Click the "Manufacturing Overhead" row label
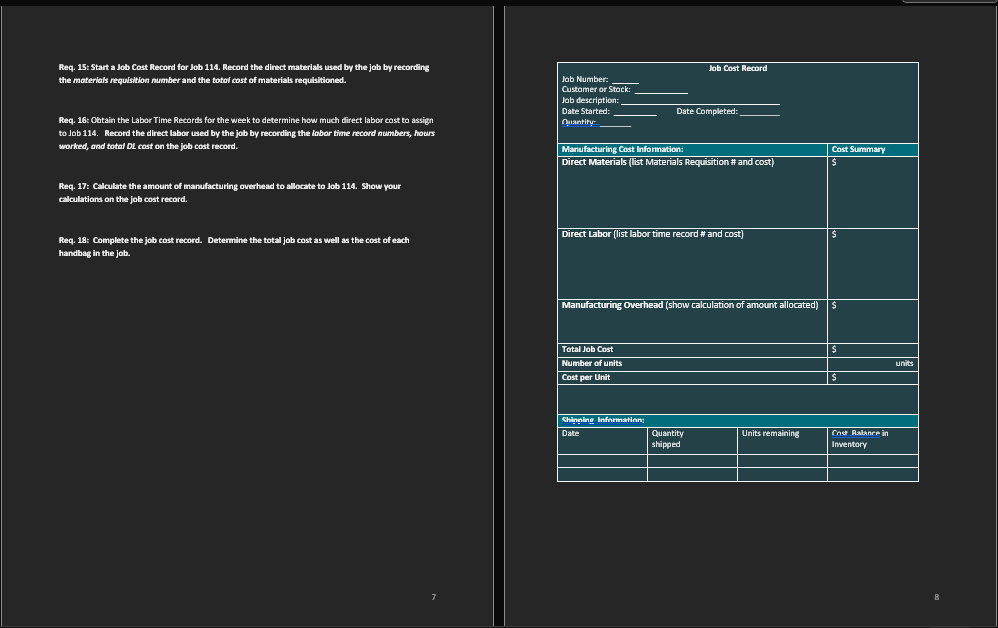The width and height of the screenshot is (998, 628). (x=612, y=305)
